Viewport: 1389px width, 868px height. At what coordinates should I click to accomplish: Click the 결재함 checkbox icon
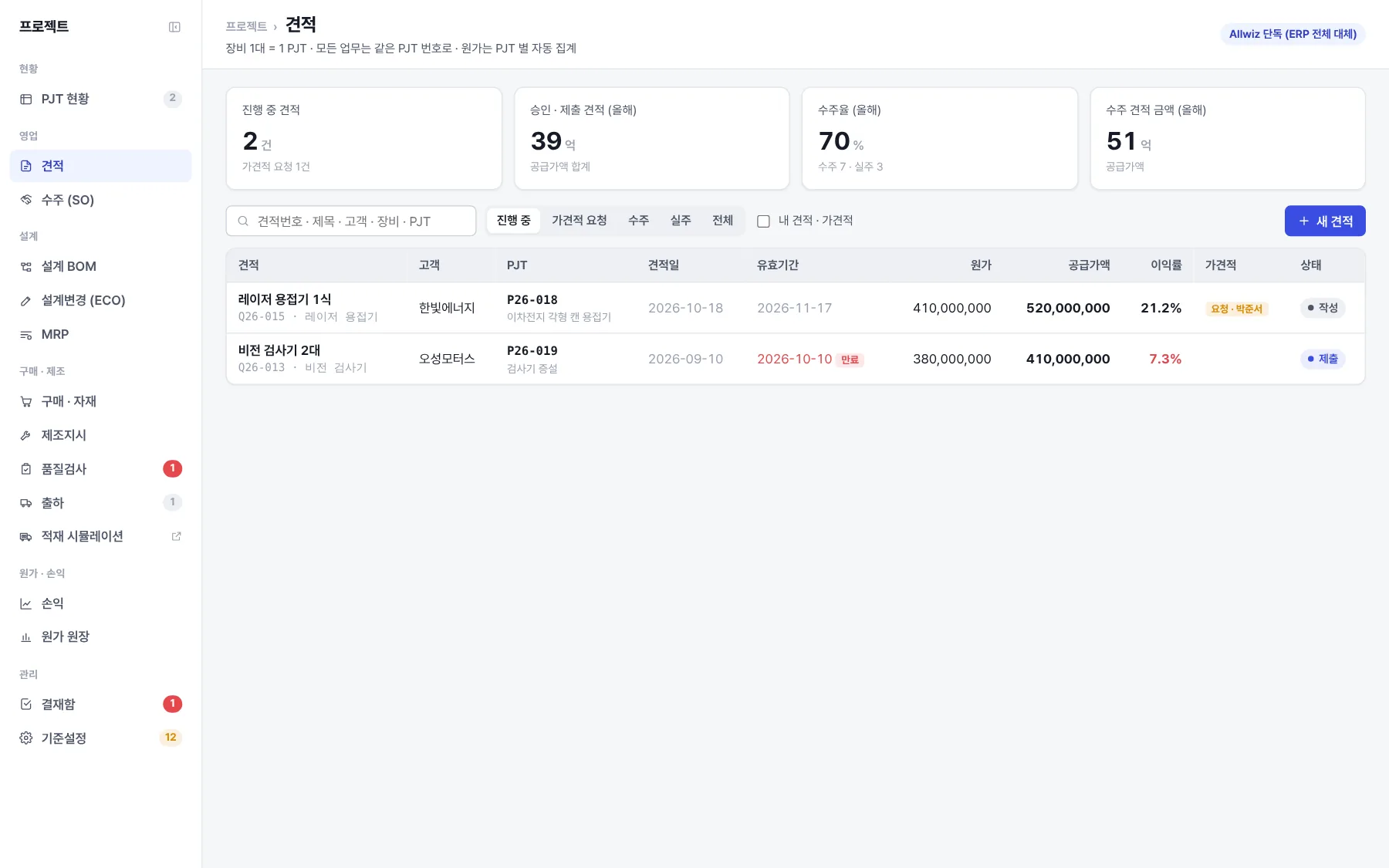pos(25,704)
